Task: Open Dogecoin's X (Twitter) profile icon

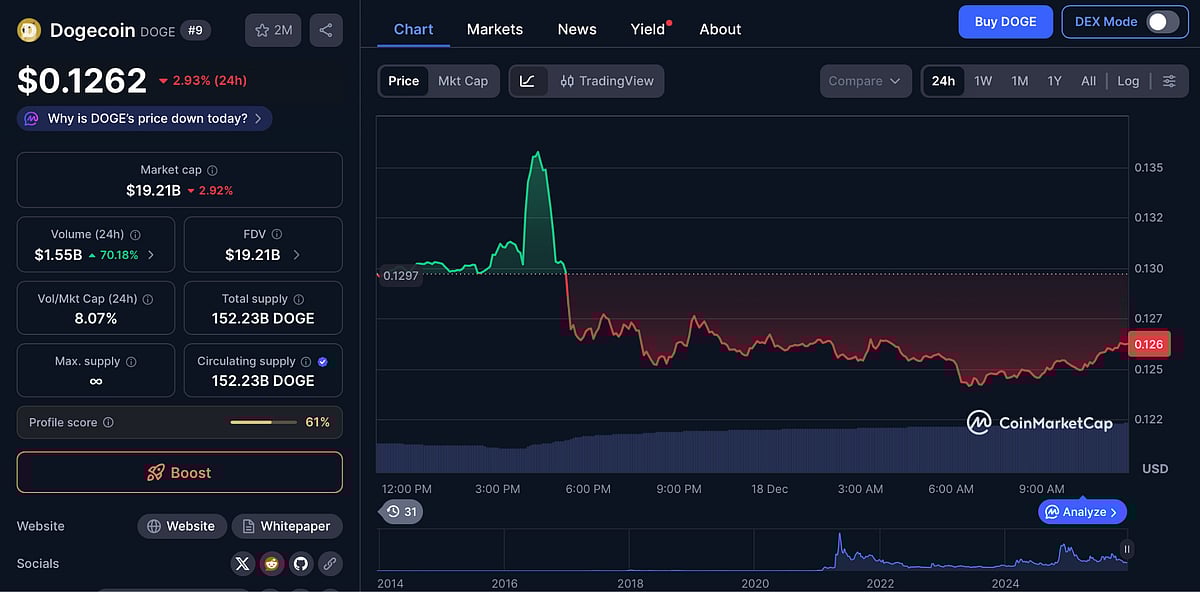Action: [x=242, y=563]
